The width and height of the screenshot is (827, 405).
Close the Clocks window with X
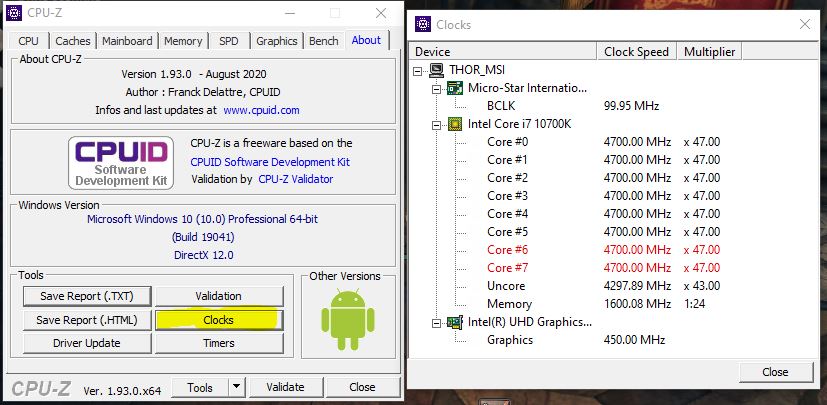pyautogui.click(x=805, y=24)
